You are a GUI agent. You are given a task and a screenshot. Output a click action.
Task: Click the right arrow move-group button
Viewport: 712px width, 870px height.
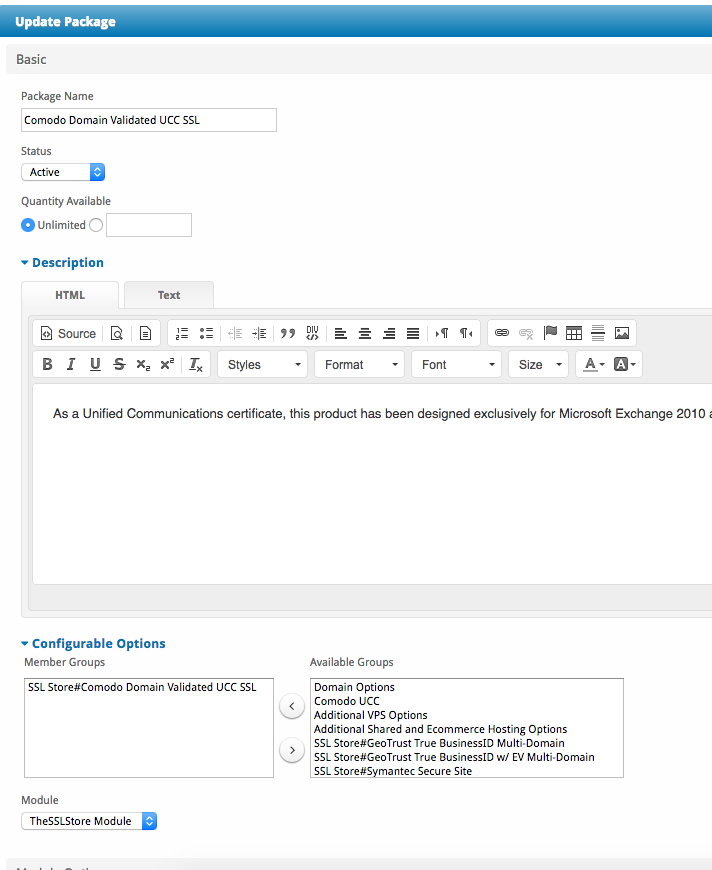click(292, 750)
